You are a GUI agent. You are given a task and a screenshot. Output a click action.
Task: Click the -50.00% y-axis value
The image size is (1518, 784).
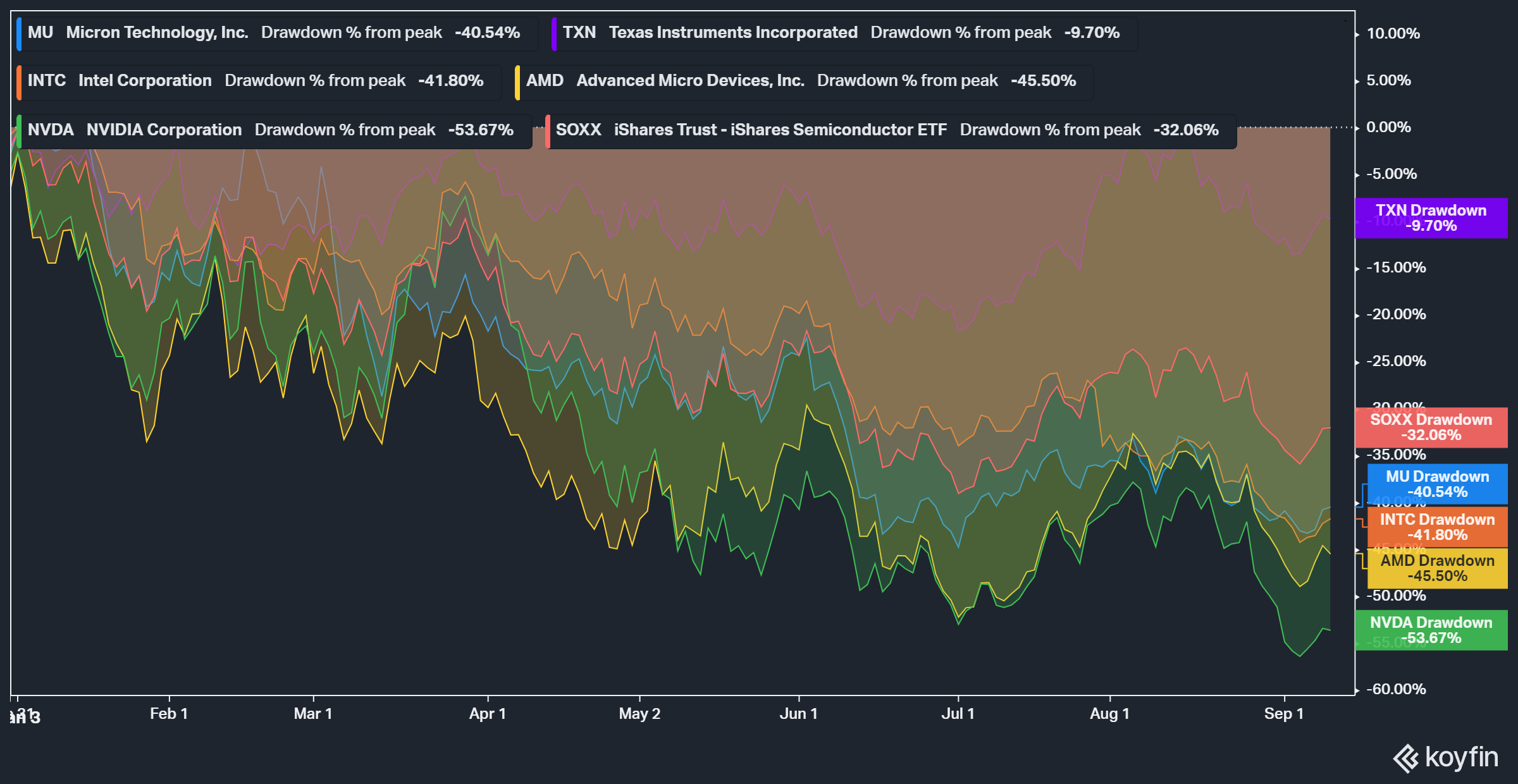1396,596
